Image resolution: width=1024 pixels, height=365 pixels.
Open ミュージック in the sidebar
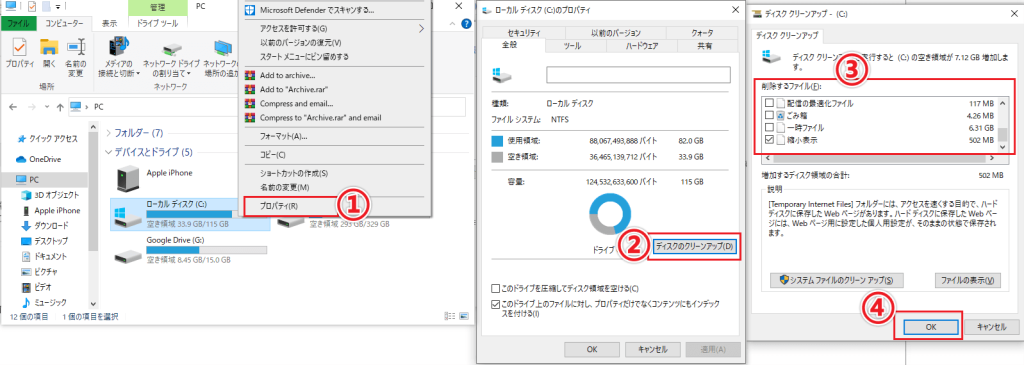[44, 302]
